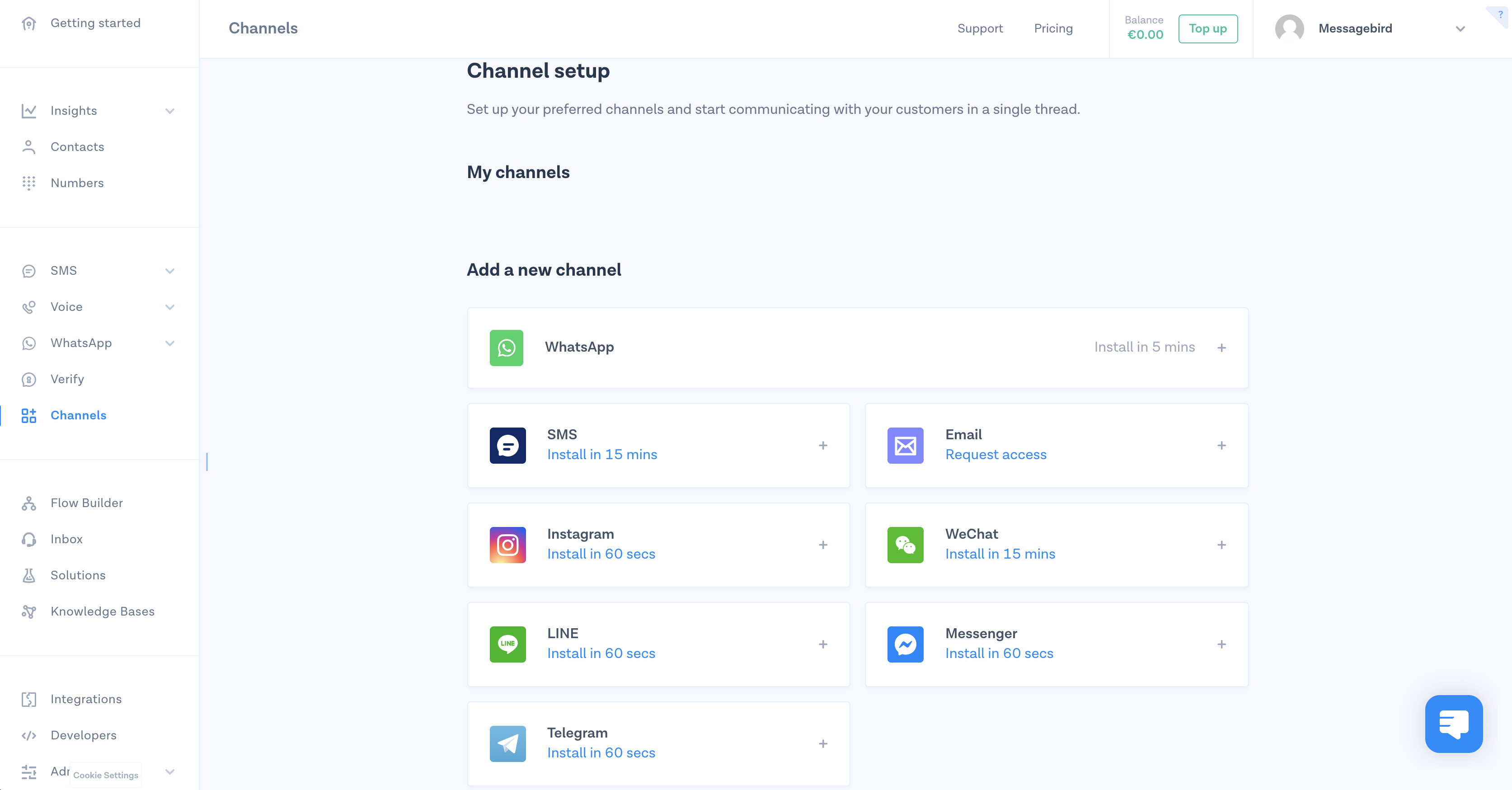
Task: Expand the SMS submenu chevron
Action: point(170,271)
